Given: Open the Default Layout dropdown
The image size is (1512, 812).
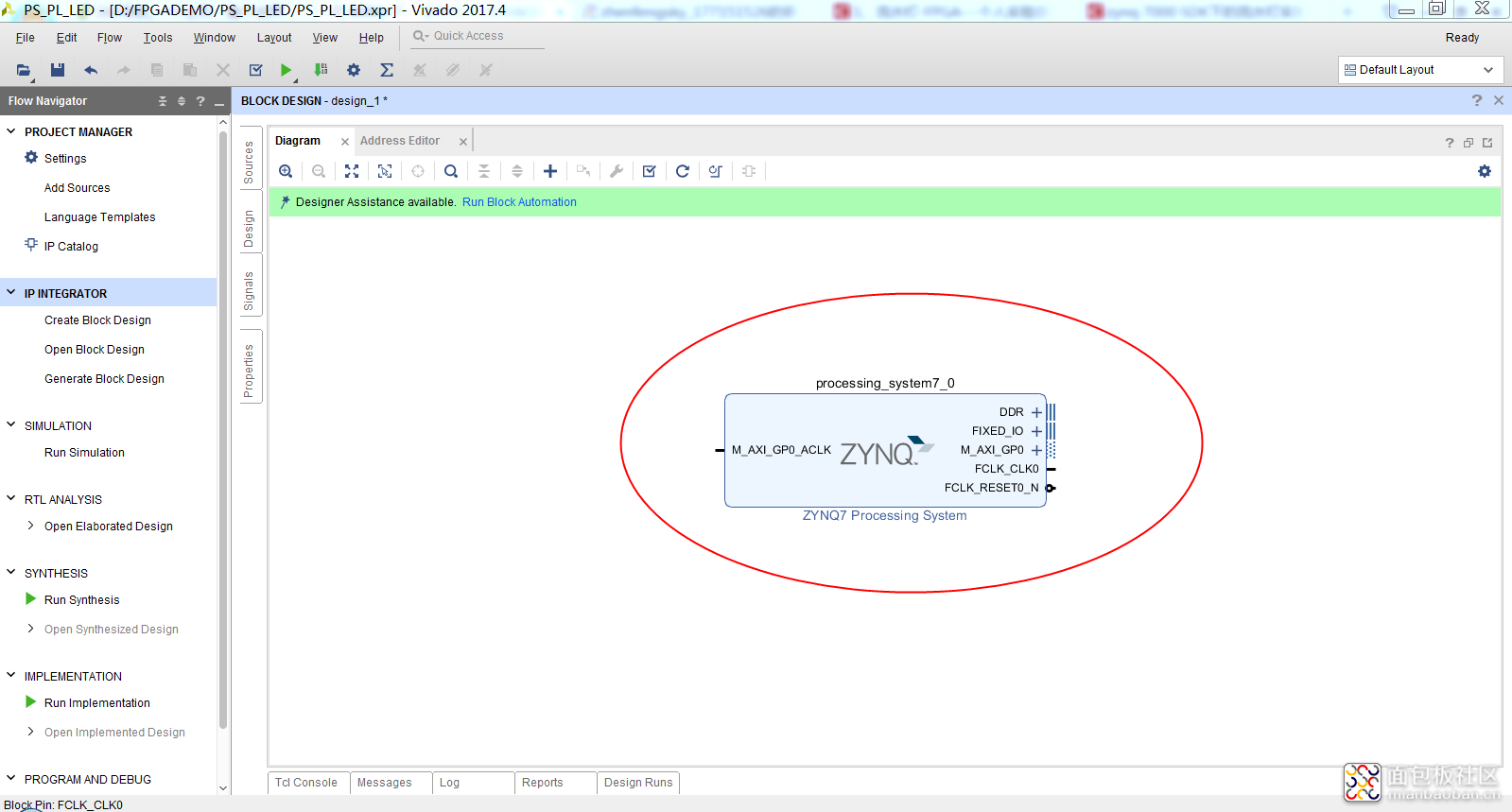Looking at the screenshot, I should click(x=1420, y=70).
